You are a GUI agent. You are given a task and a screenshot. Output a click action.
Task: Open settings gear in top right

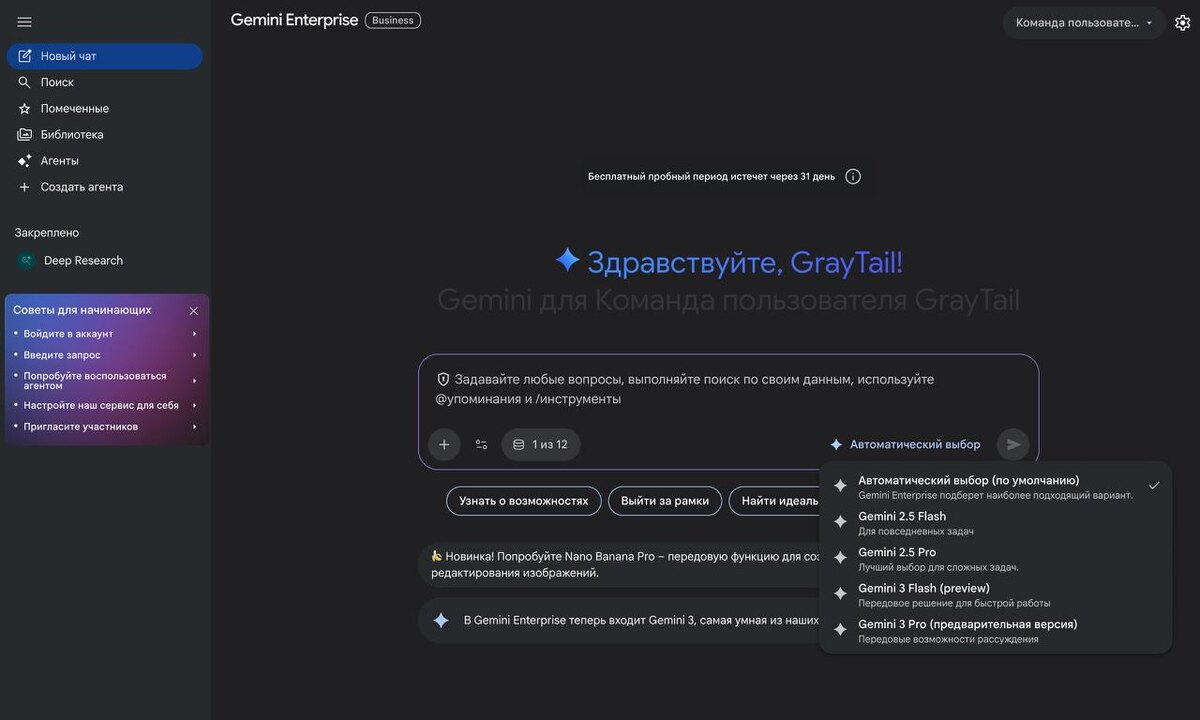tap(1183, 23)
